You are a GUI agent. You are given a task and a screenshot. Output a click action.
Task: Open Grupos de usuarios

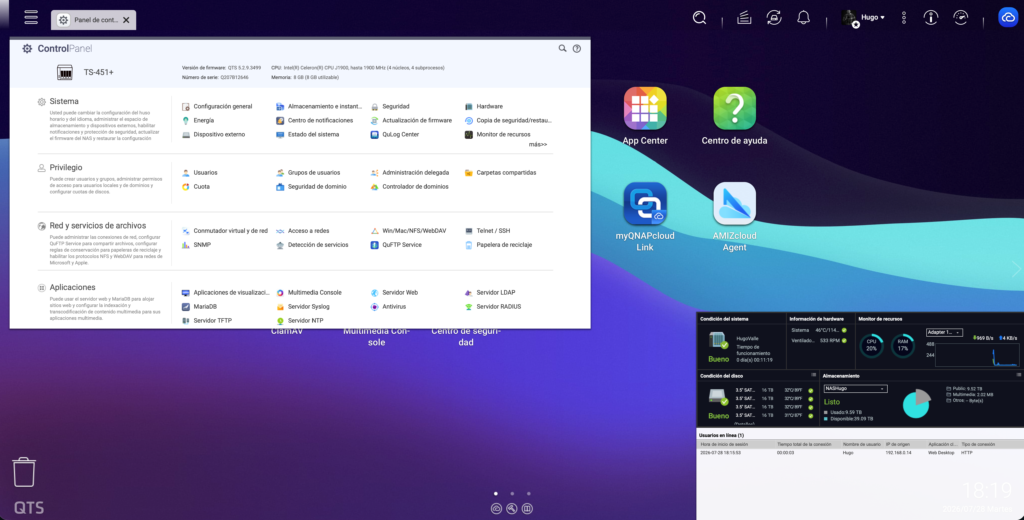pyautogui.click(x=308, y=172)
